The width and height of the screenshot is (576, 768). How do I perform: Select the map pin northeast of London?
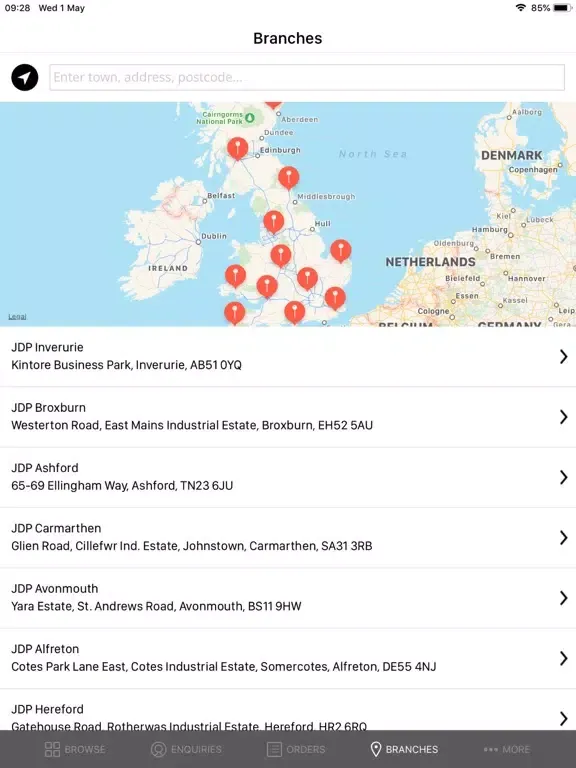point(335,298)
